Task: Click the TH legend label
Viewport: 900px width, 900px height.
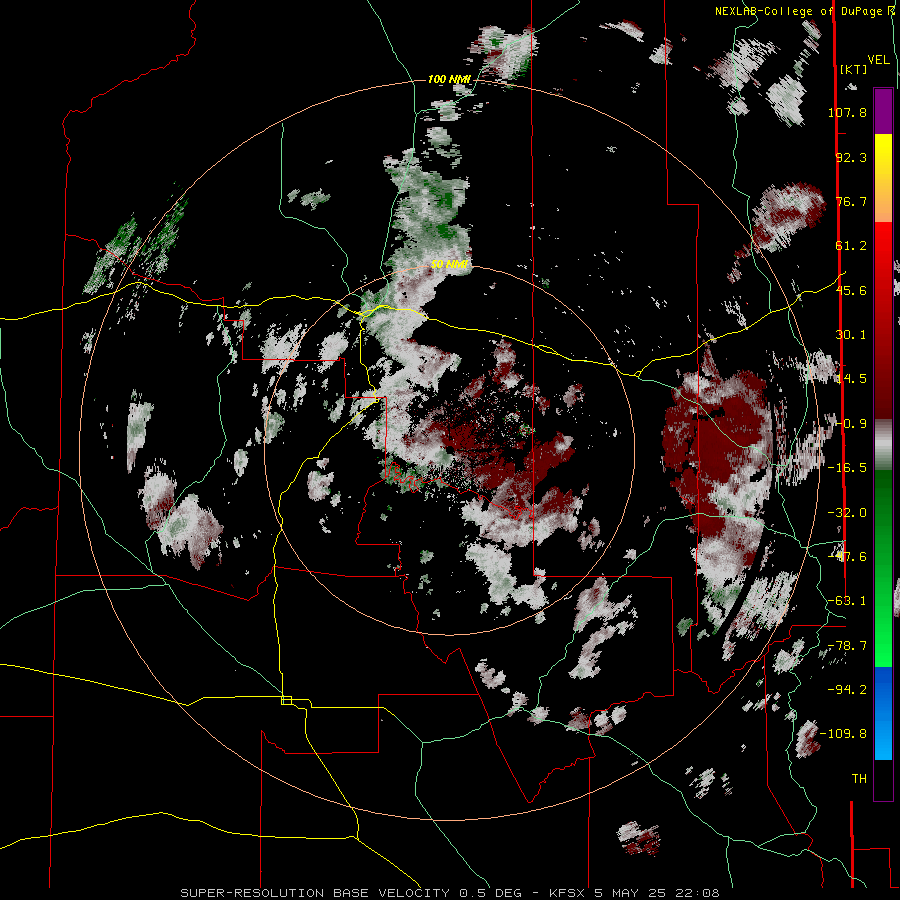Action: 859,779
